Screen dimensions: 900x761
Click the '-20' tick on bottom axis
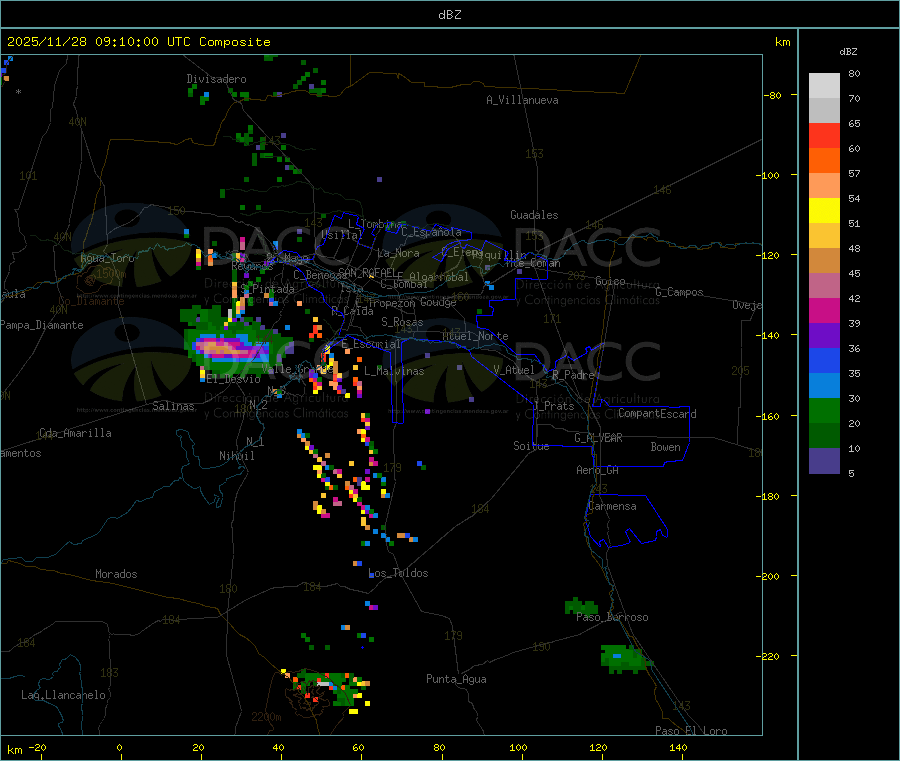(37, 748)
